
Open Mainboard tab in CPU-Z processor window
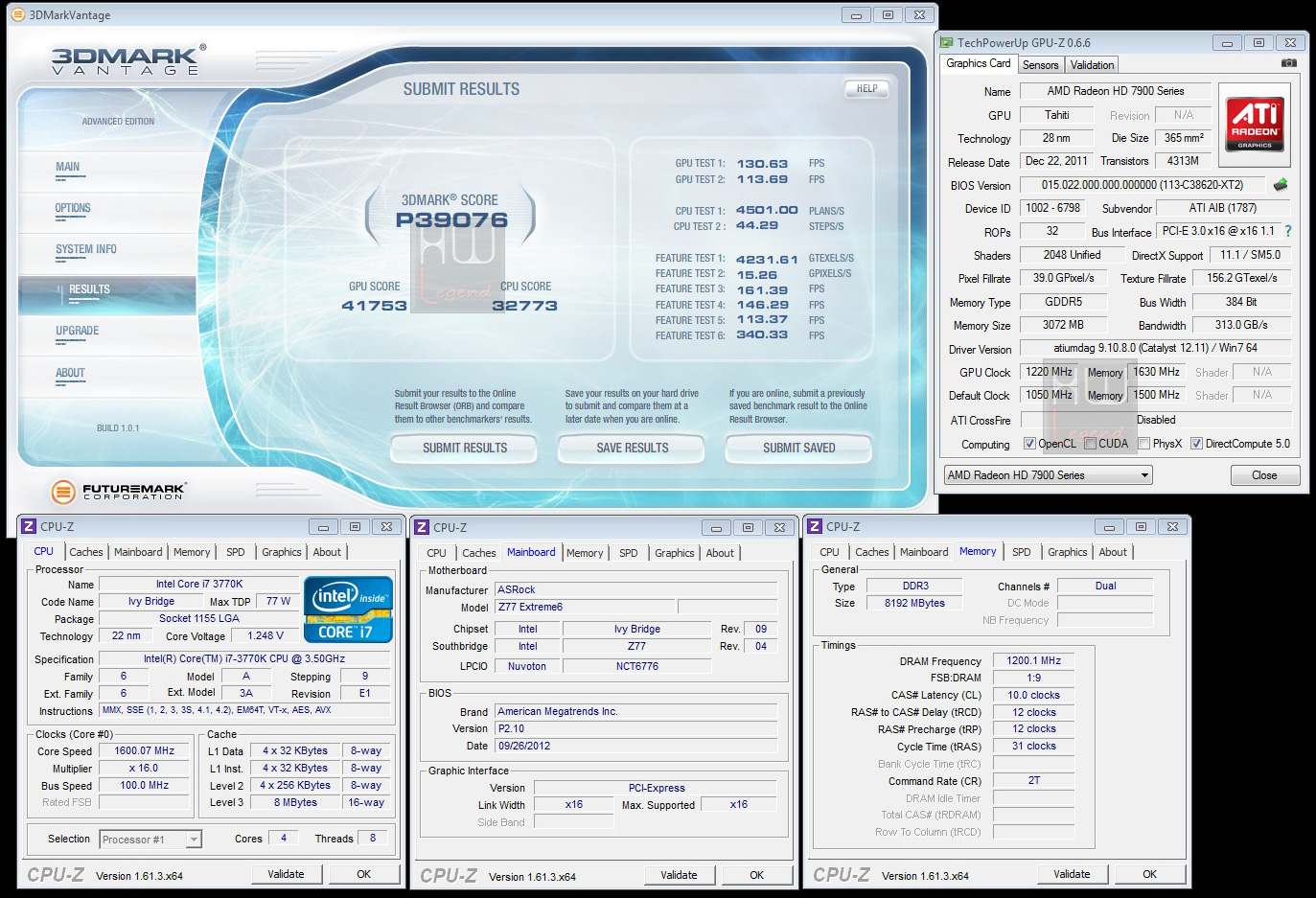click(138, 552)
